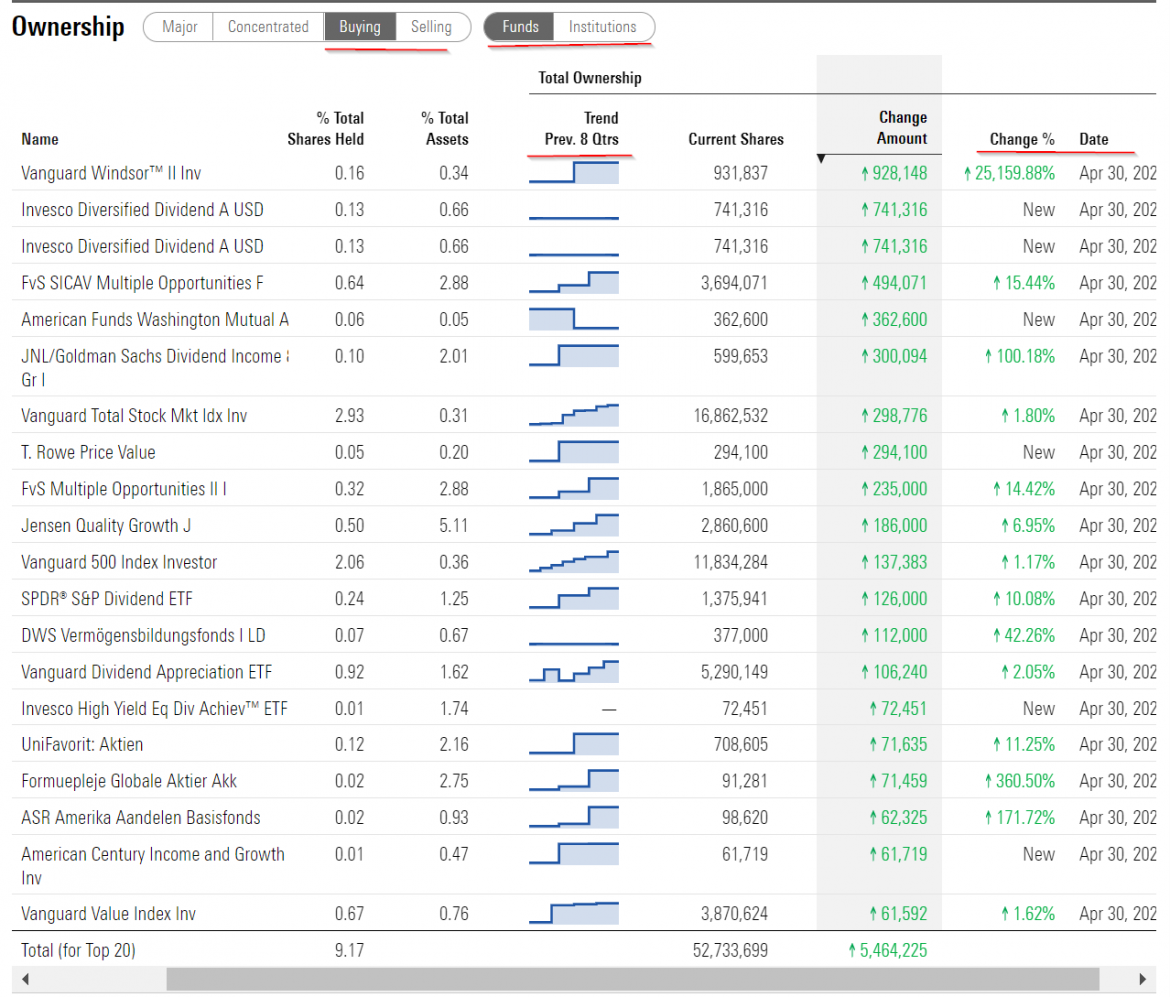Select the Jensen Quality Growth J trend chart

(574, 525)
